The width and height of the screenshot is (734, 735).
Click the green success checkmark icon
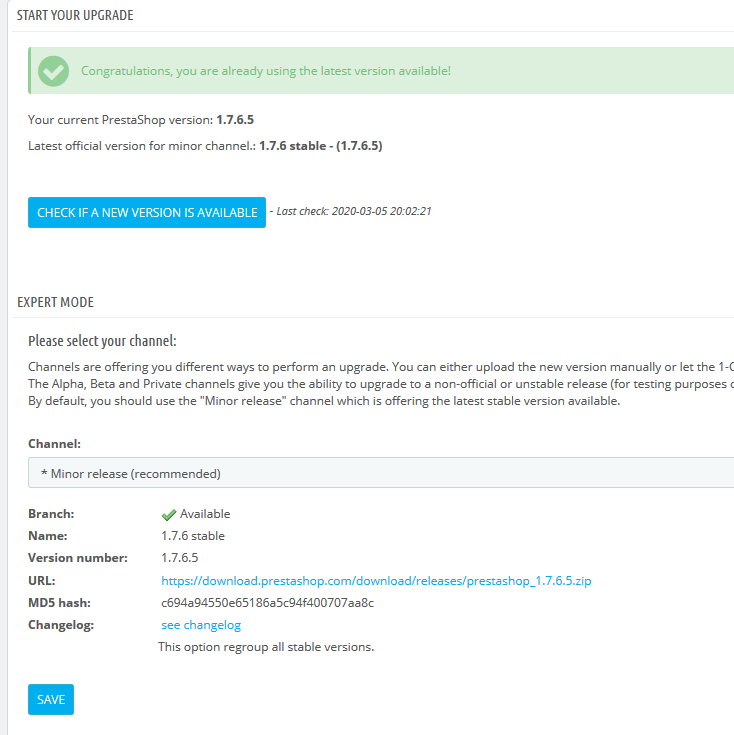53,71
